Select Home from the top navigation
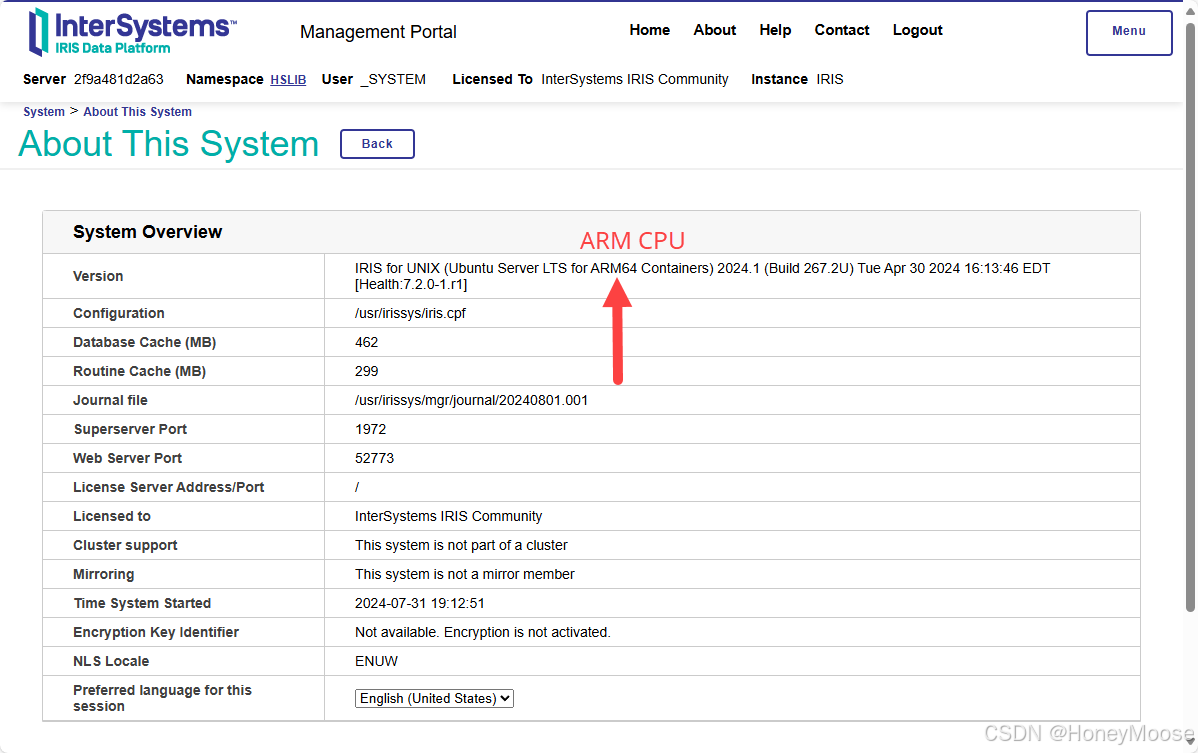1198x753 pixels. click(x=649, y=30)
